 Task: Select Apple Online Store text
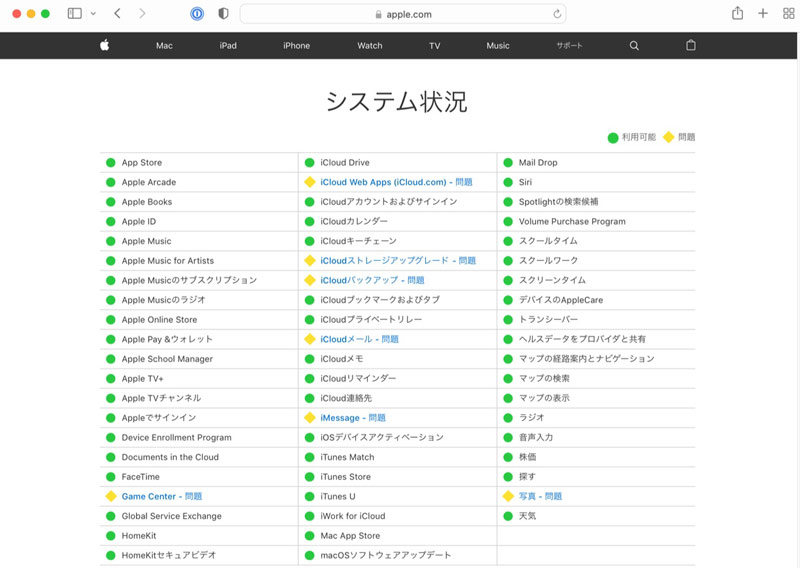point(159,320)
